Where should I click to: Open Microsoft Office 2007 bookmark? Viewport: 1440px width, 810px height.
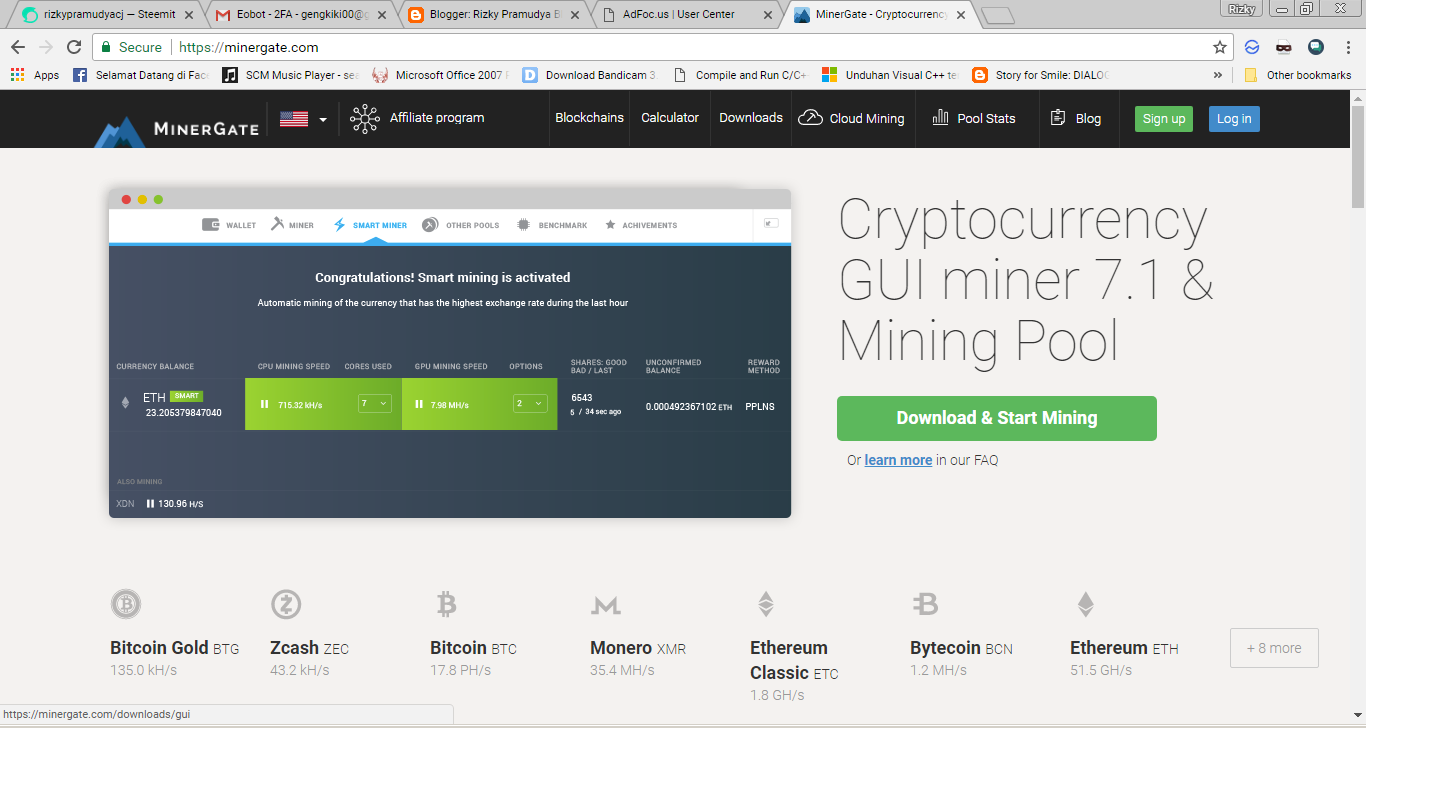click(x=441, y=75)
